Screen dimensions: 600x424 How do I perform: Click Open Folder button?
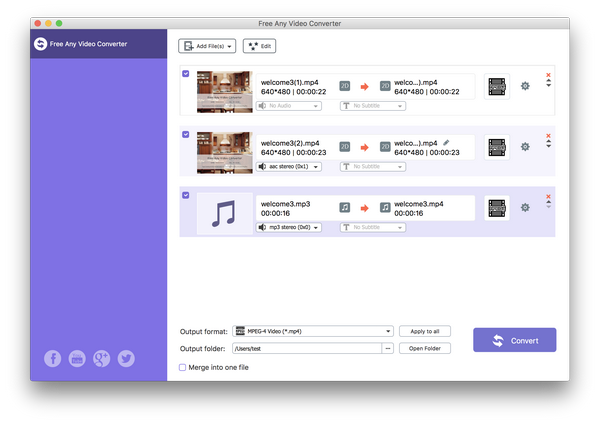point(425,348)
